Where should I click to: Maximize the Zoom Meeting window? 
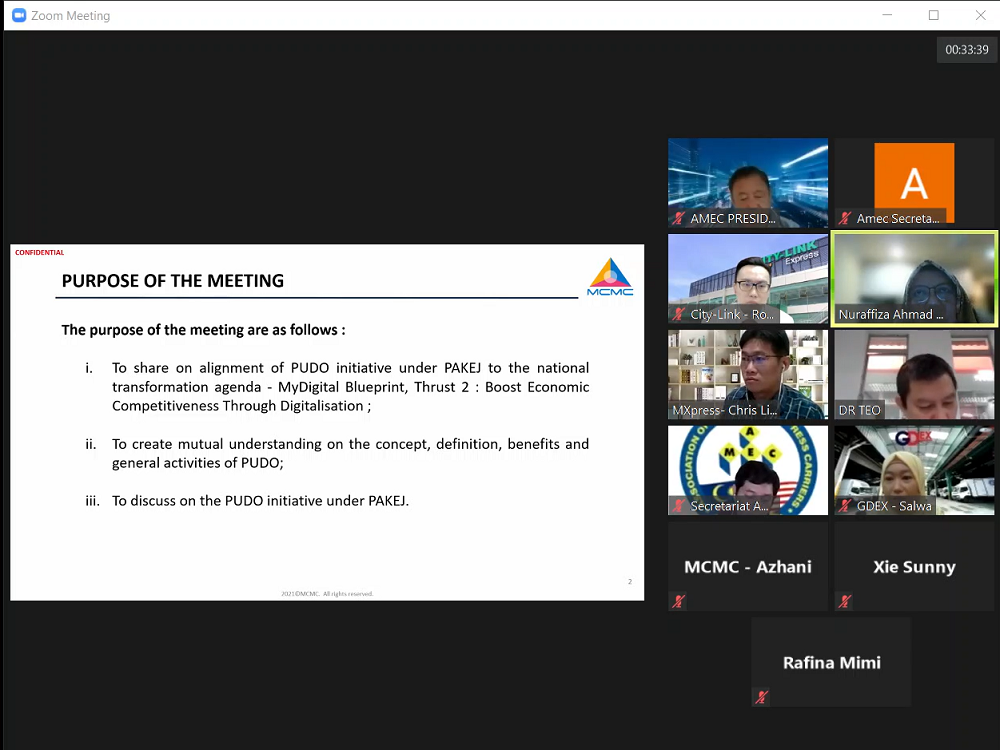933,15
